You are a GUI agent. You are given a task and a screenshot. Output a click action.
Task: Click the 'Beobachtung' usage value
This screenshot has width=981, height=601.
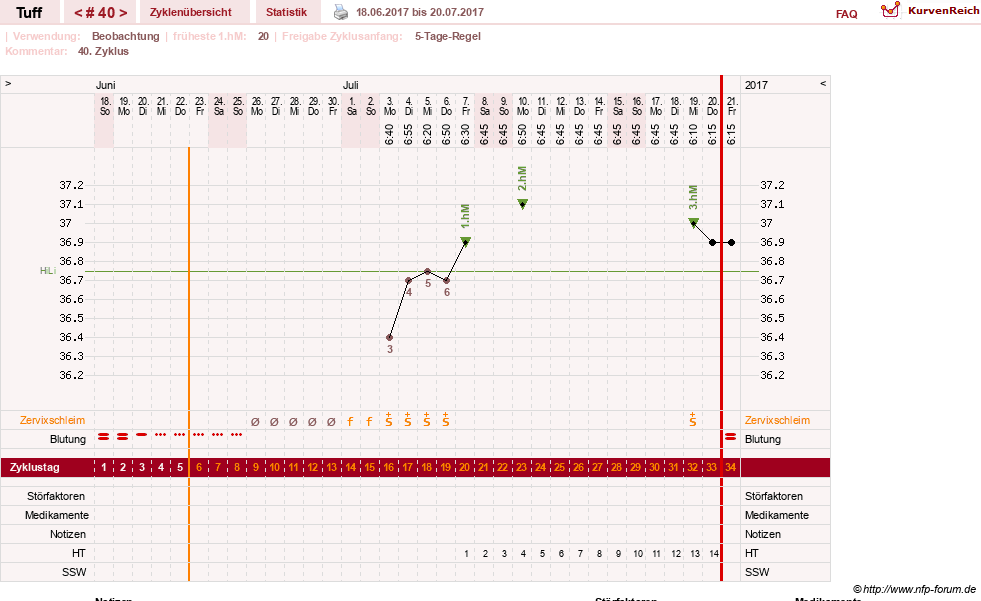[x=126, y=36]
